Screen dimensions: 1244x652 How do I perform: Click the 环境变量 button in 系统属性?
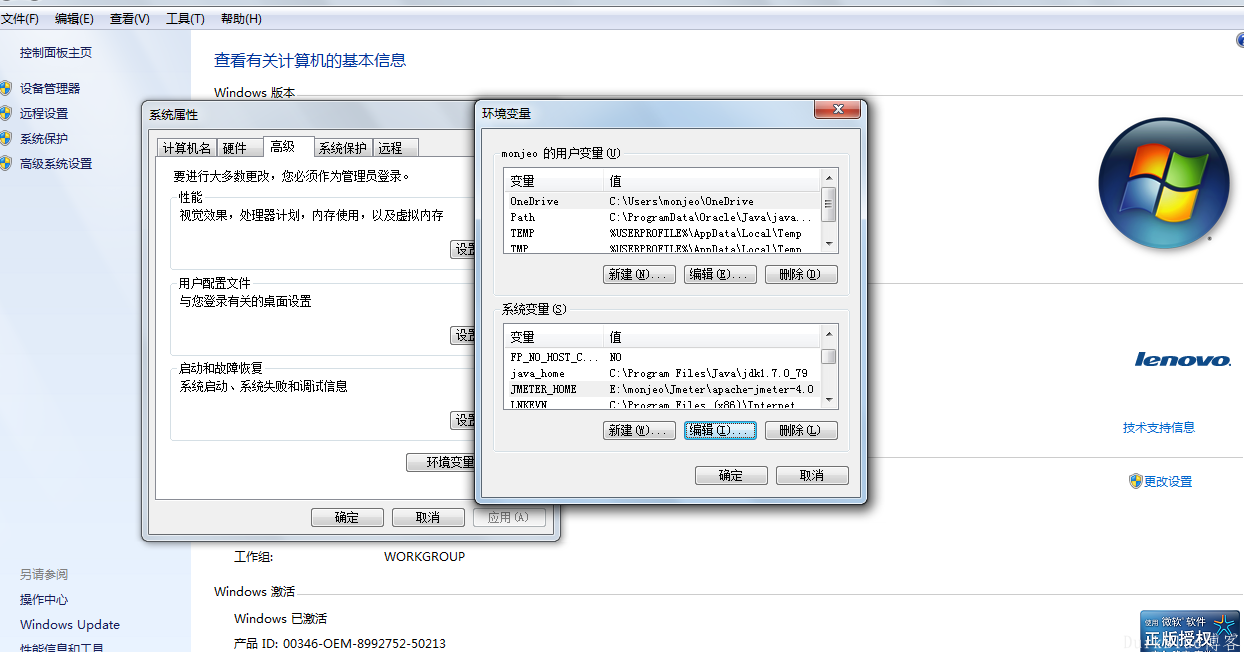pos(441,462)
